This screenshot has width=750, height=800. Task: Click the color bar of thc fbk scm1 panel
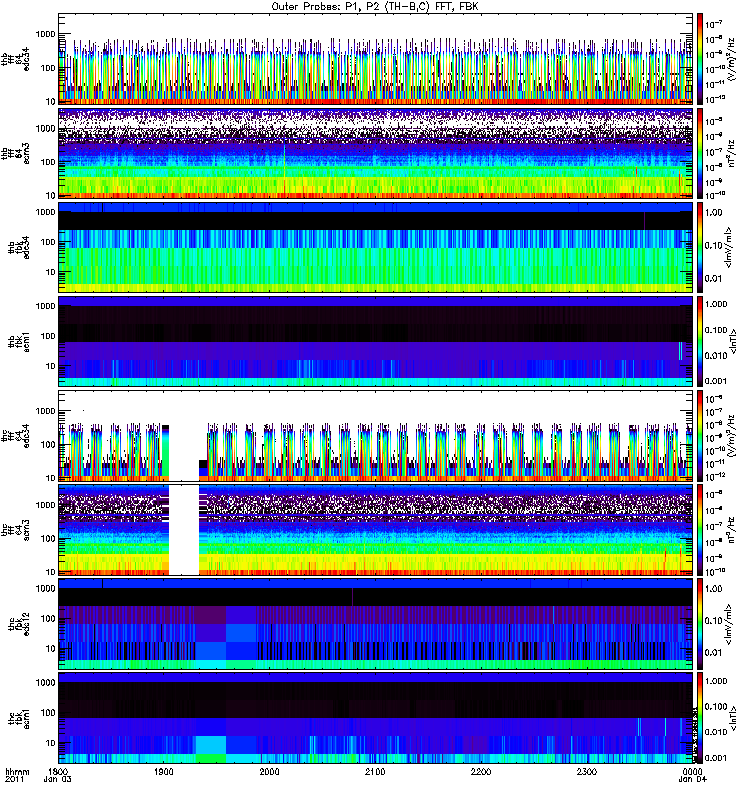tap(700, 718)
